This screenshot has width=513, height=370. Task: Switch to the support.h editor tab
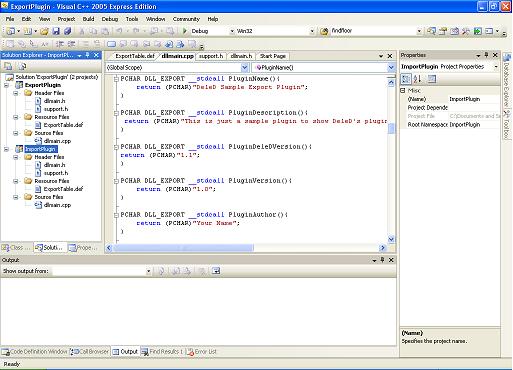pos(211,56)
